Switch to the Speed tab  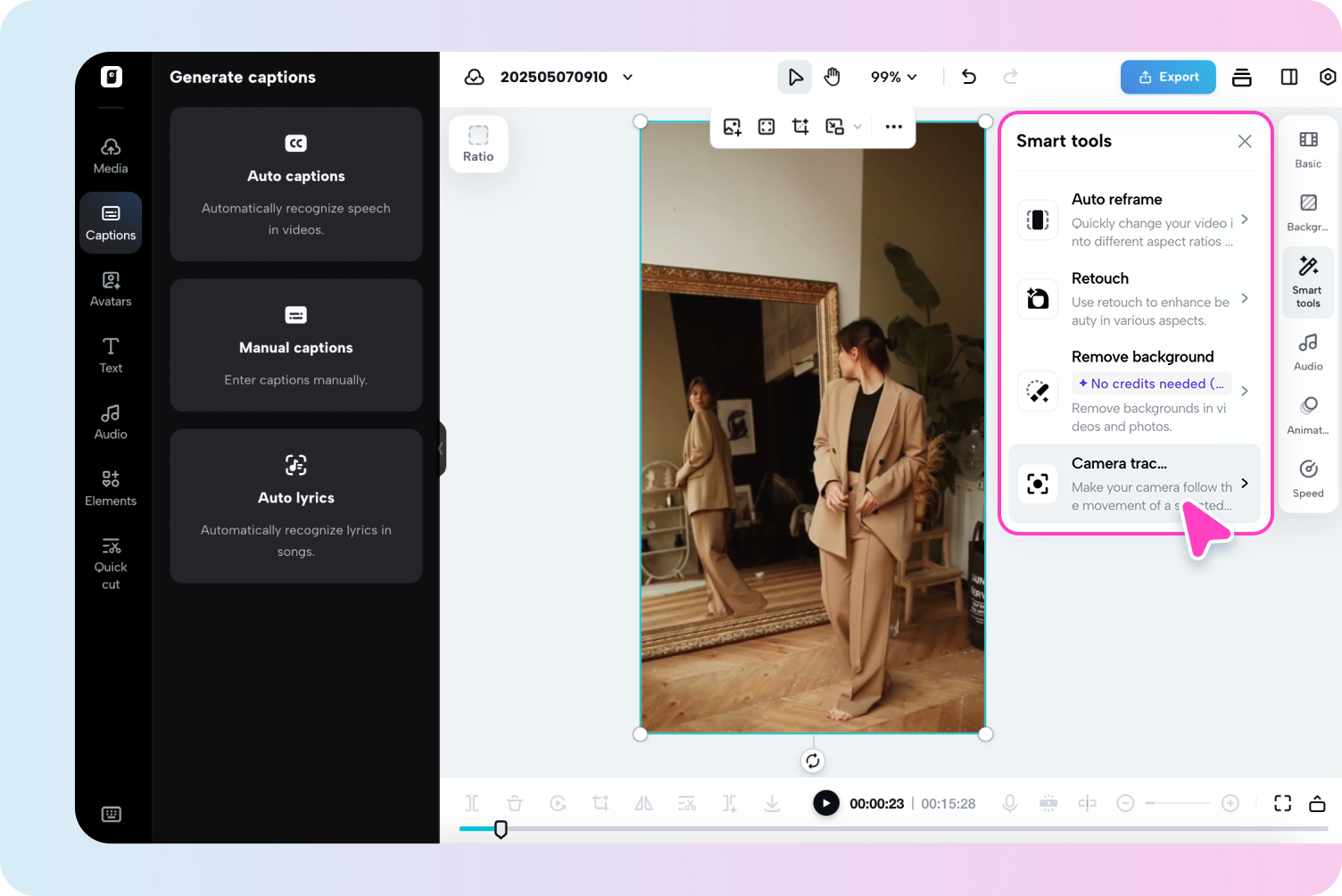tap(1308, 479)
